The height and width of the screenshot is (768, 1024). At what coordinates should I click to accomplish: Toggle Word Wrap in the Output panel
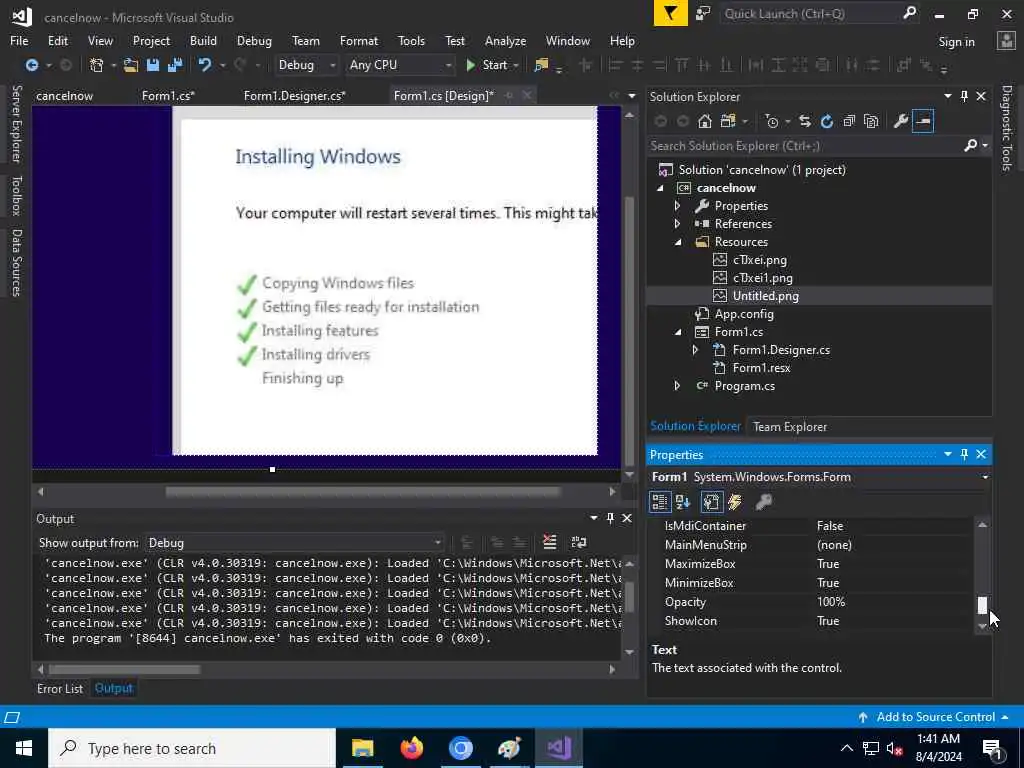coord(579,542)
